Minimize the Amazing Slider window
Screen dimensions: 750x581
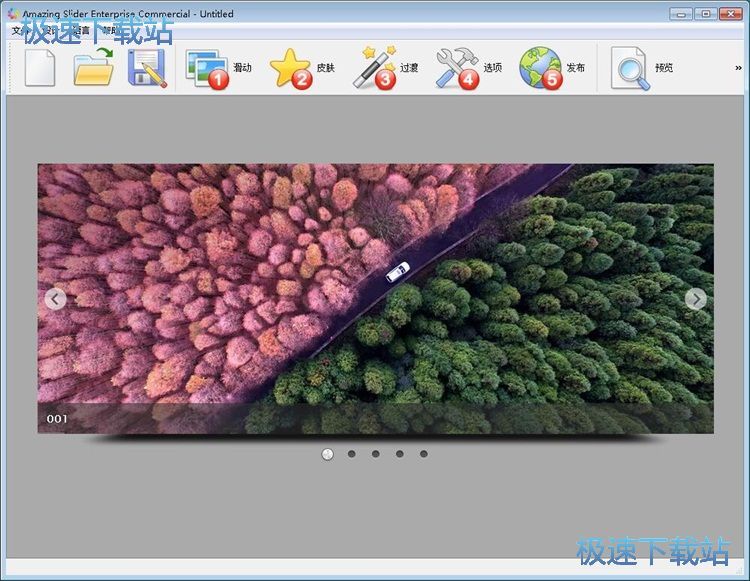pyautogui.click(x=681, y=14)
